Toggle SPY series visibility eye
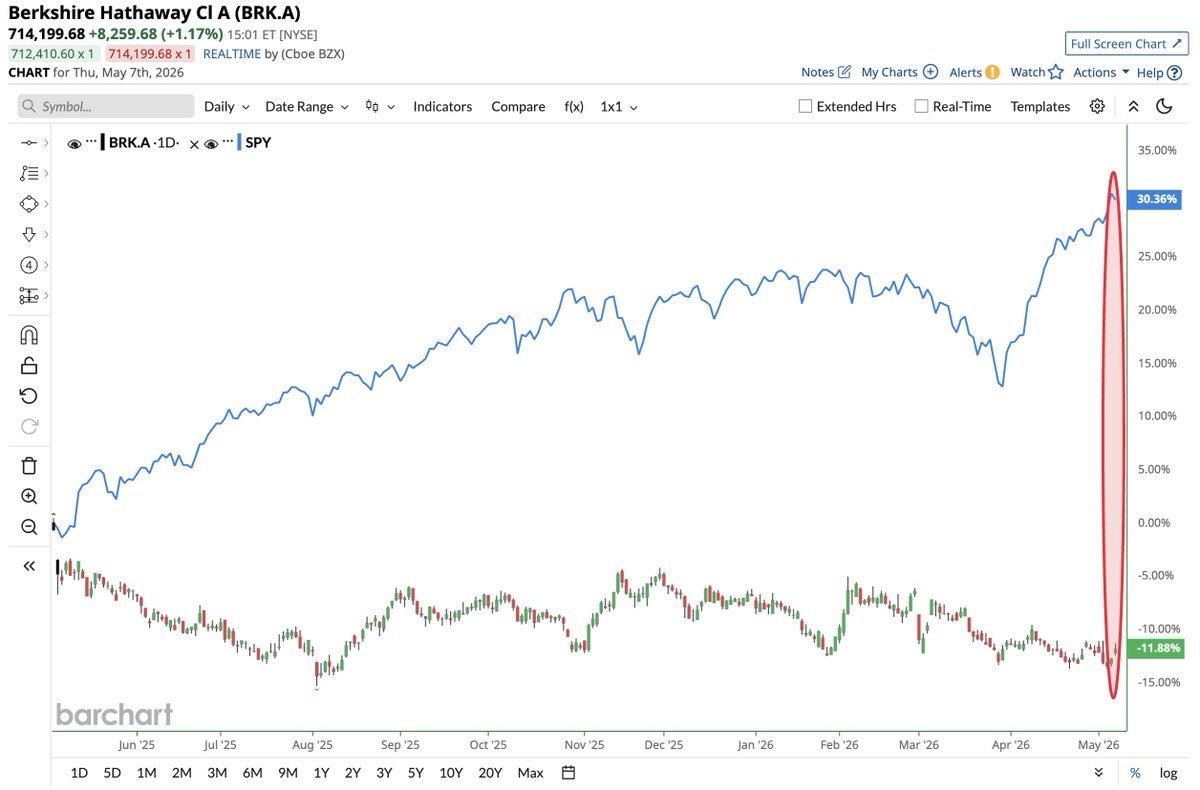The height and width of the screenshot is (790, 1200). point(211,143)
